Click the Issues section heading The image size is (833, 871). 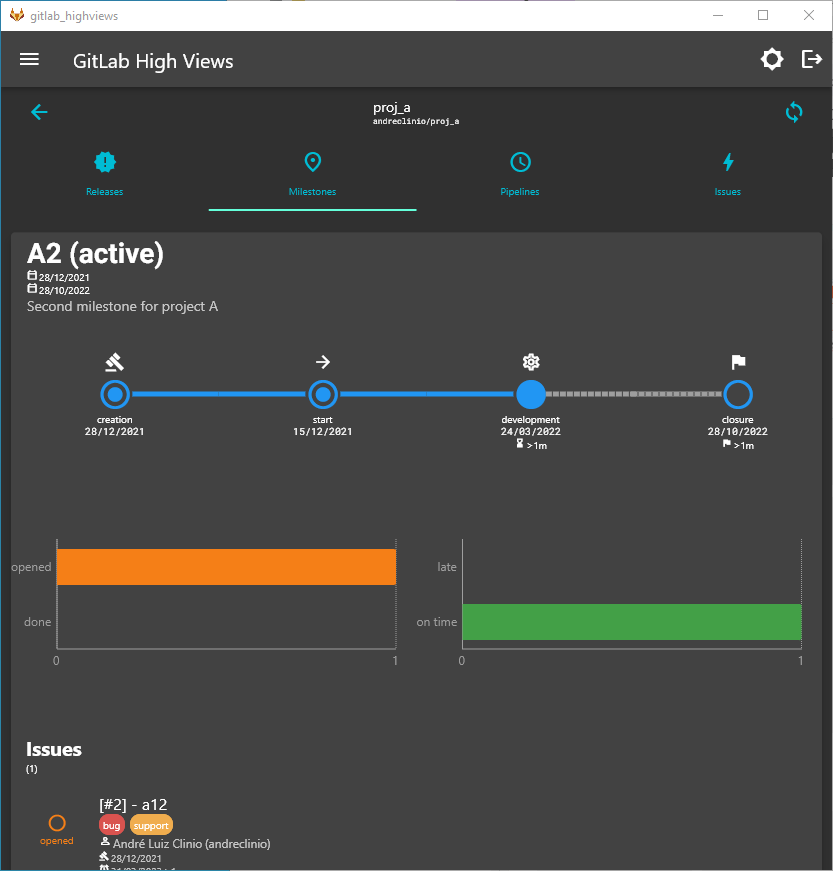pyautogui.click(x=54, y=749)
